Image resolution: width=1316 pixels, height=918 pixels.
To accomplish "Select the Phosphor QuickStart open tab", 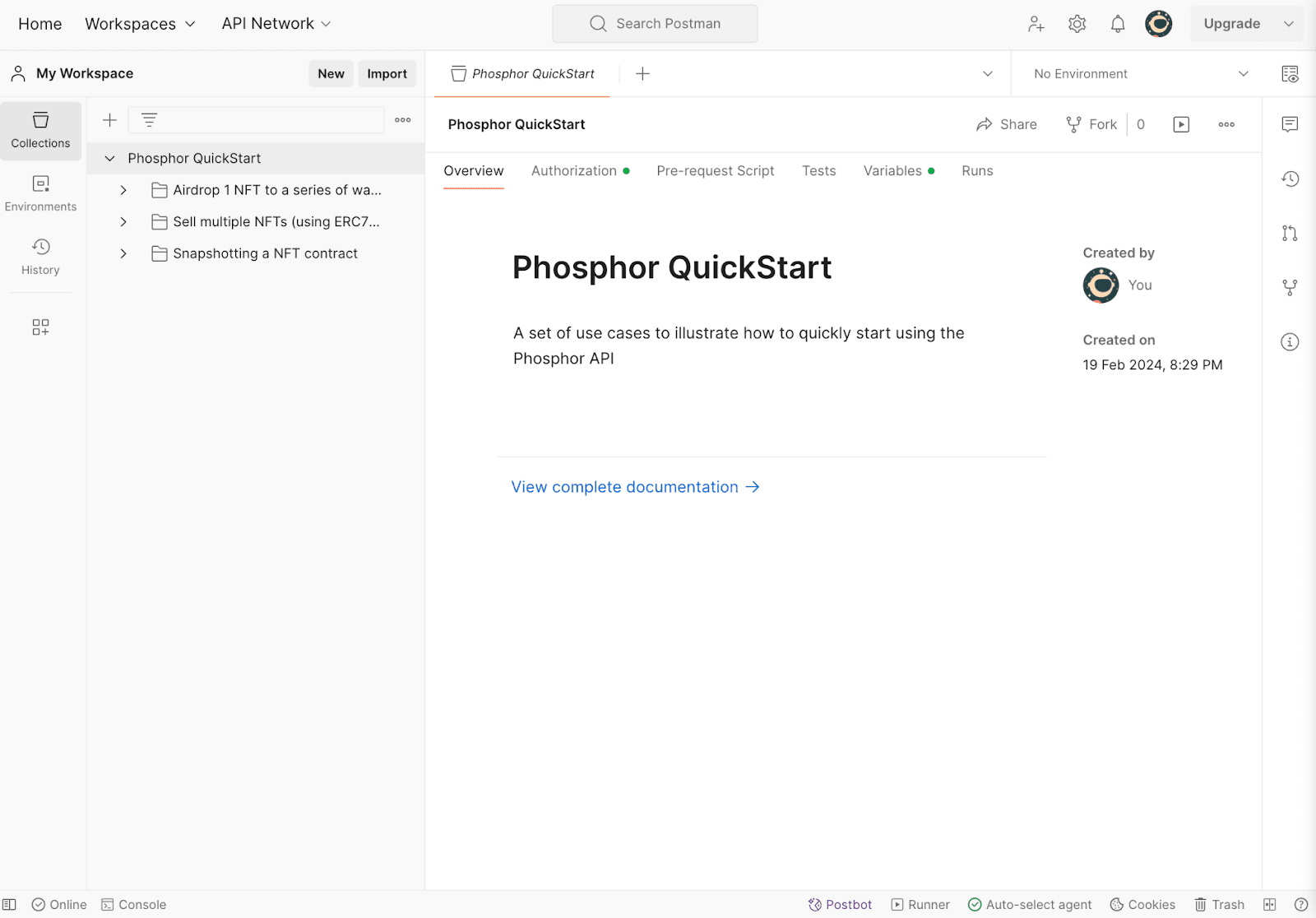I will tap(522, 74).
